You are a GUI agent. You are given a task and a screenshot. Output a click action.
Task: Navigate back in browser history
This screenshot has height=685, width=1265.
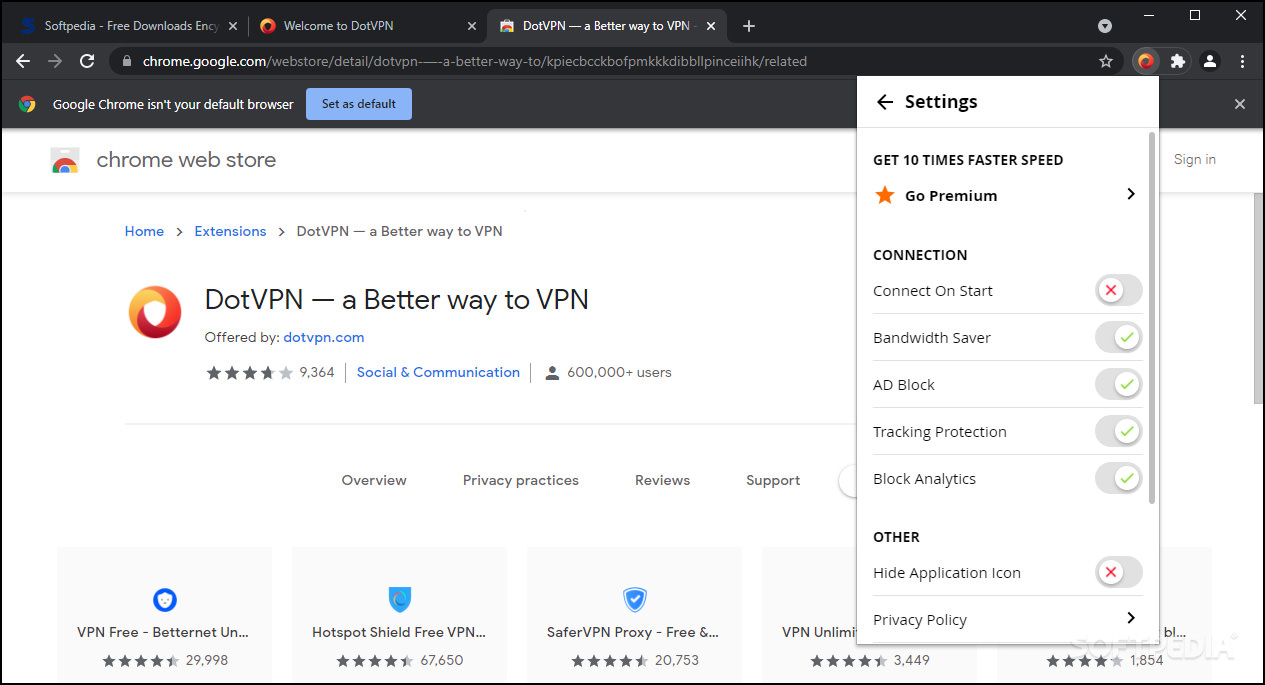23,61
